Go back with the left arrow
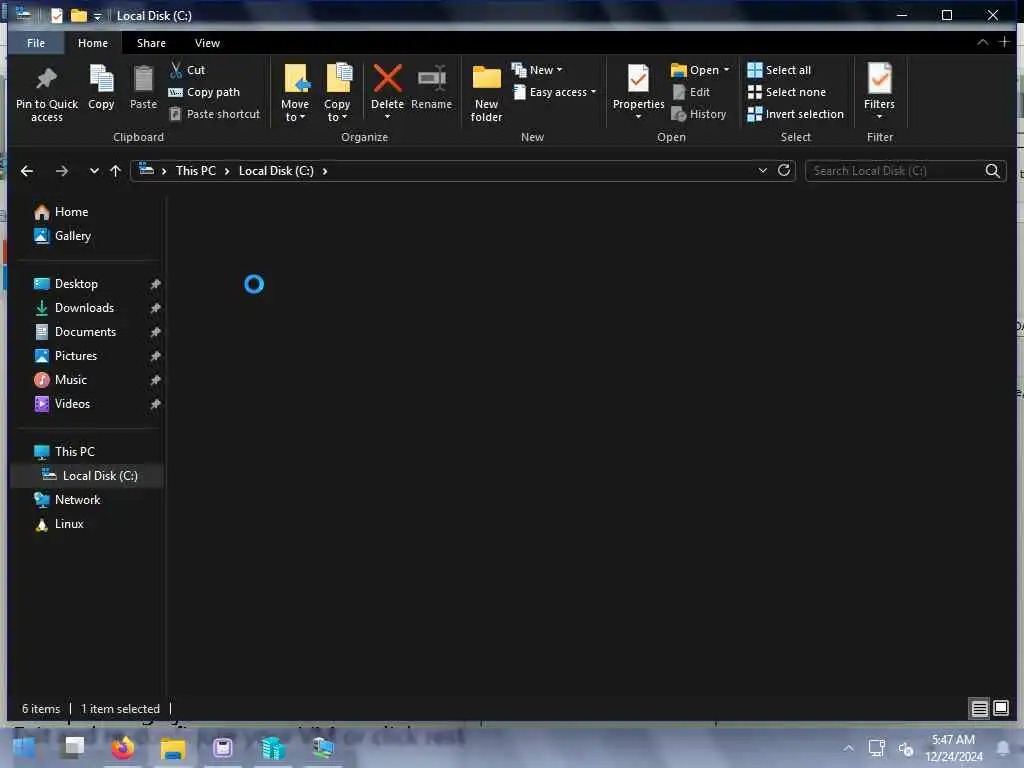Viewport: 1024px width, 768px height. 27,171
